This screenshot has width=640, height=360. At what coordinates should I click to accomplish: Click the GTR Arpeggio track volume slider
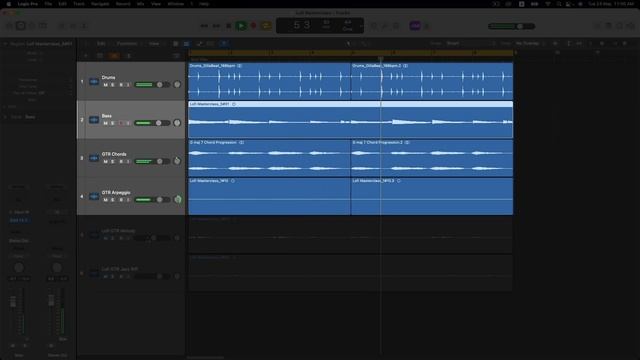(152, 200)
